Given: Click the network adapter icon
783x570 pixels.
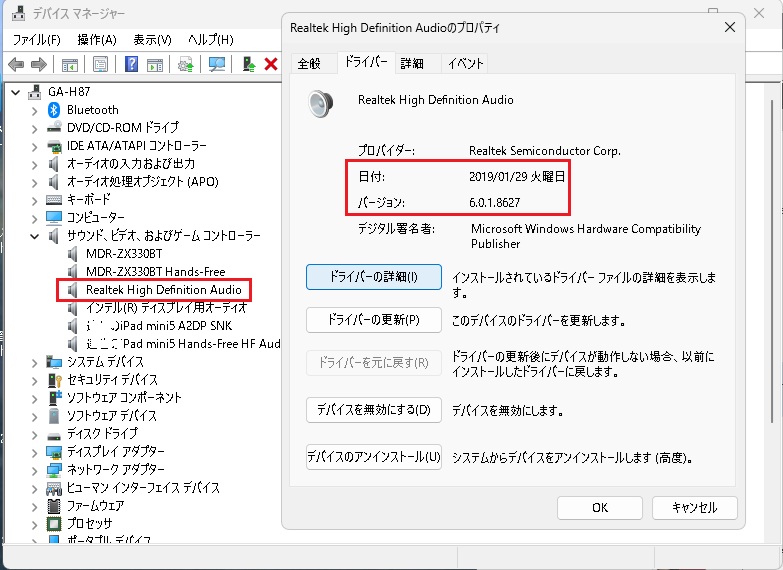Looking at the screenshot, I should coord(54,470).
